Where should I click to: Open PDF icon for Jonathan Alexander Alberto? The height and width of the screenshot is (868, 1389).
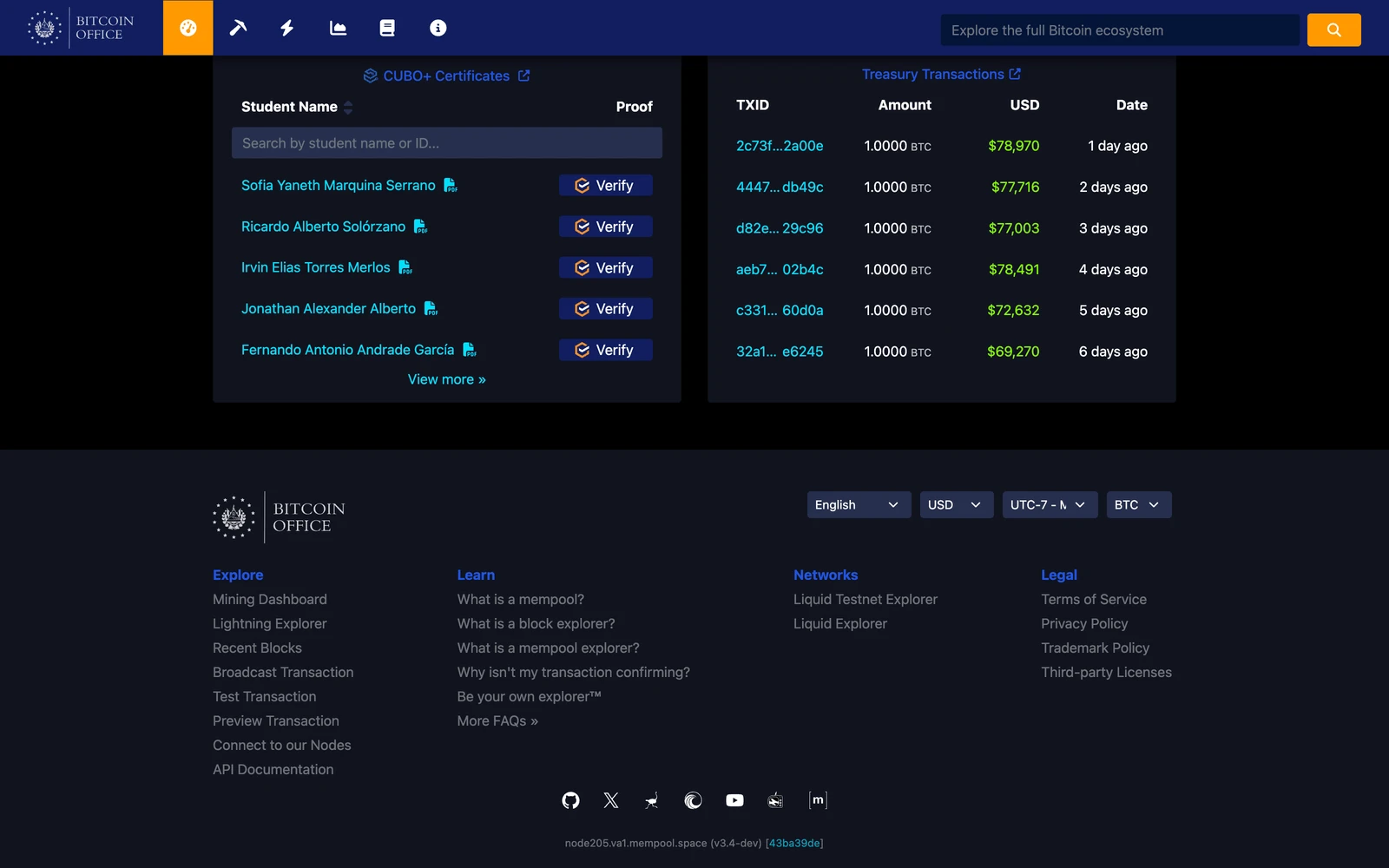point(431,308)
